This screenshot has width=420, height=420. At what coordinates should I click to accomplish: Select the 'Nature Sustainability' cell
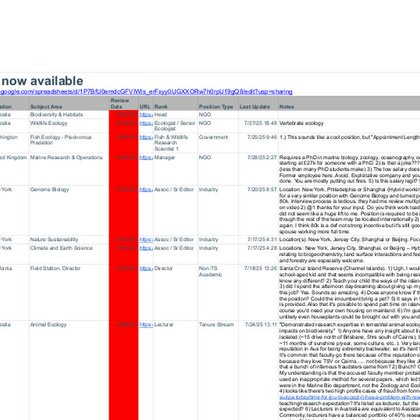69,240
